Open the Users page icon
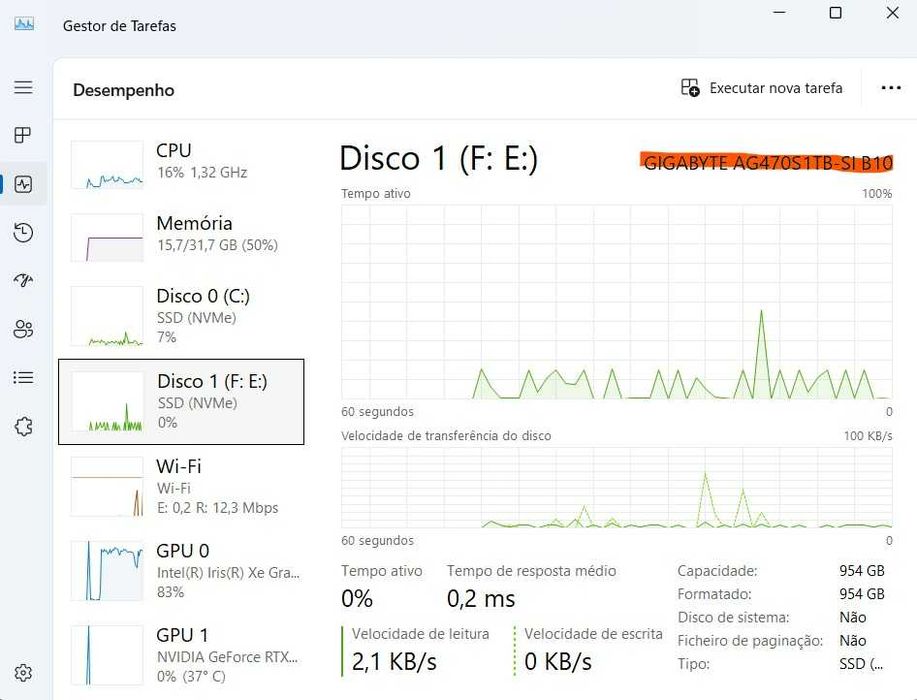This screenshot has height=700, width=917. tap(23, 329)
